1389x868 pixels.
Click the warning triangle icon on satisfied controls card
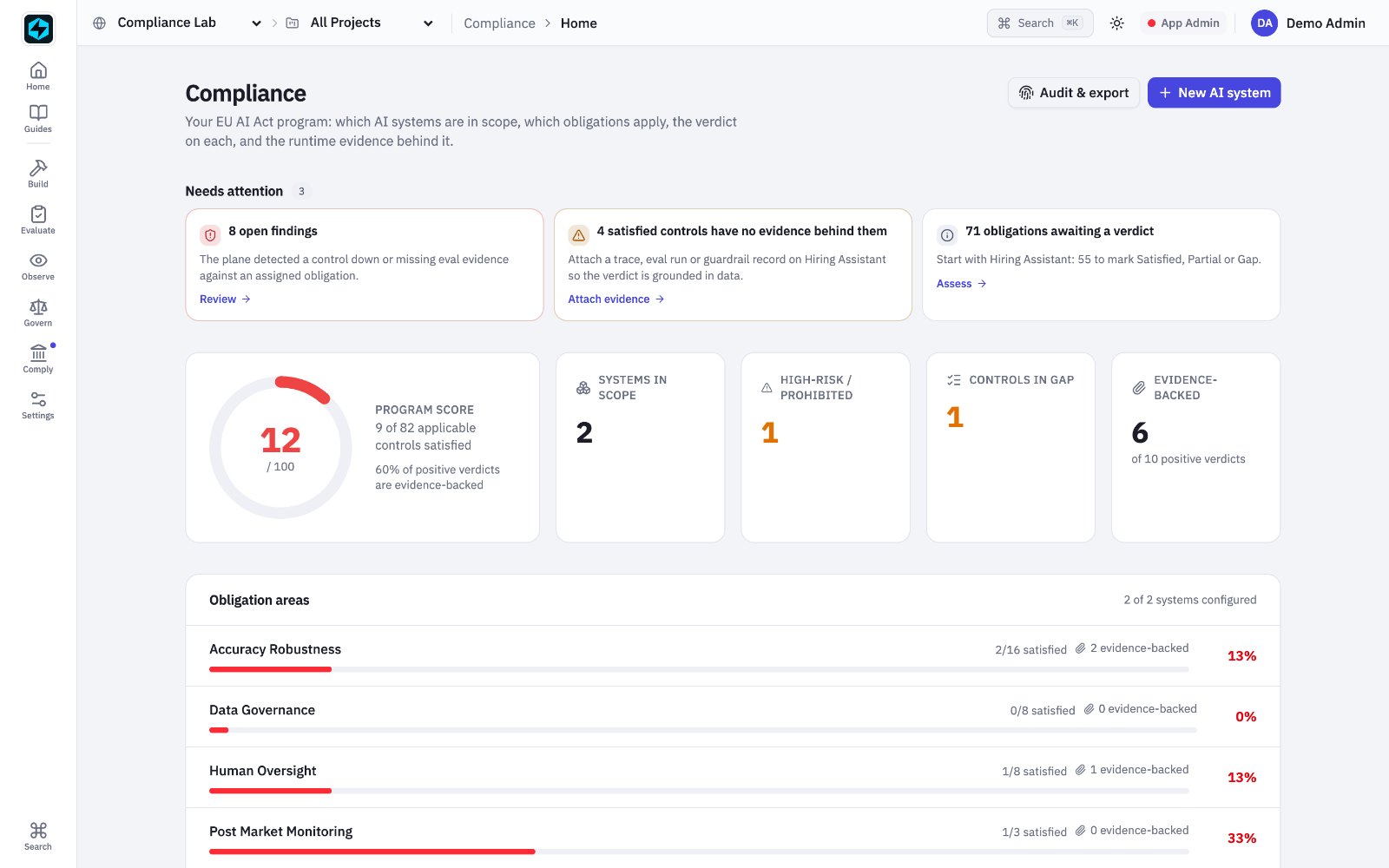point(578,235)
